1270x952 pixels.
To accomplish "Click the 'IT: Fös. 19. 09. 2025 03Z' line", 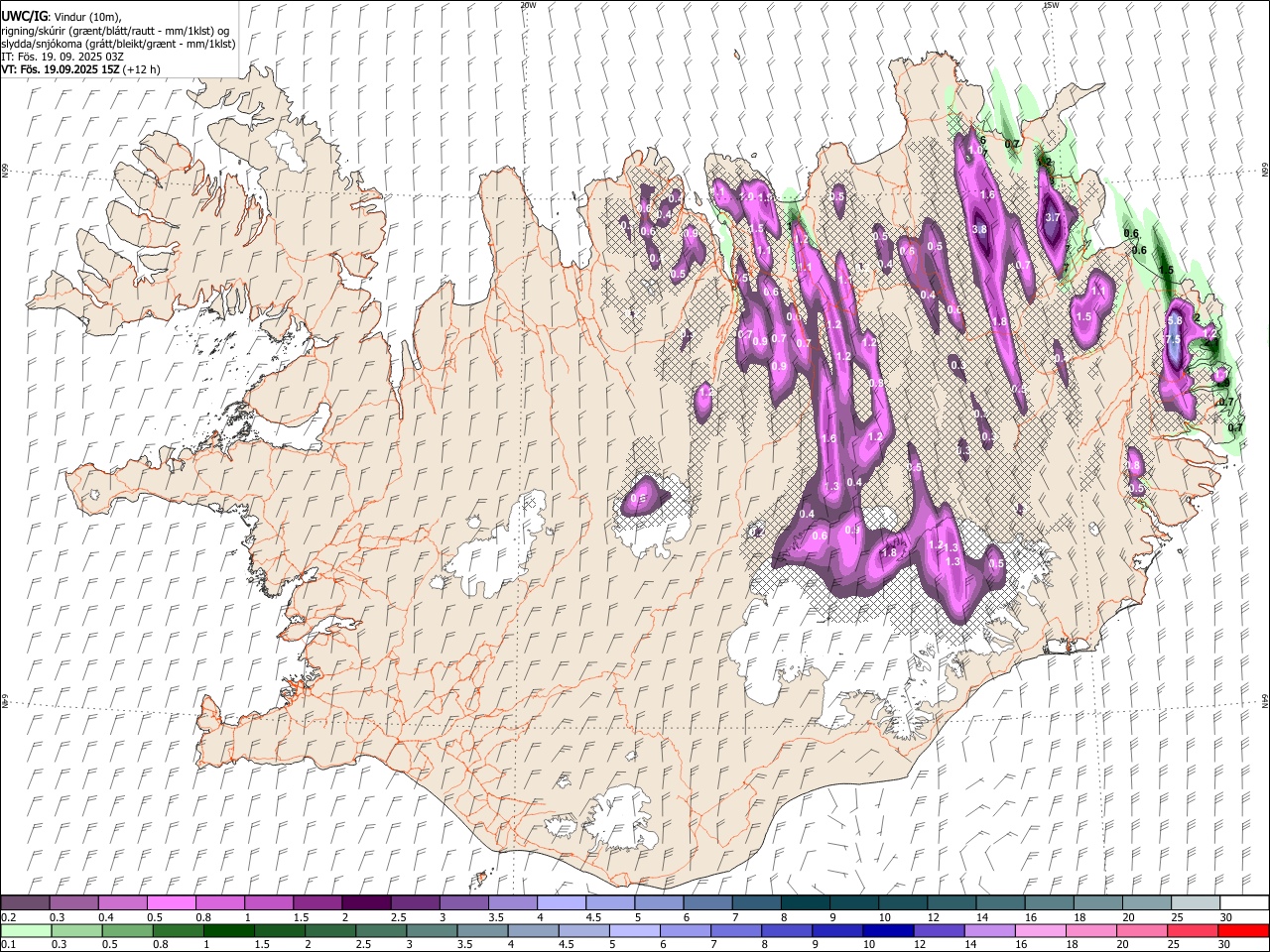I will point(62,57).
